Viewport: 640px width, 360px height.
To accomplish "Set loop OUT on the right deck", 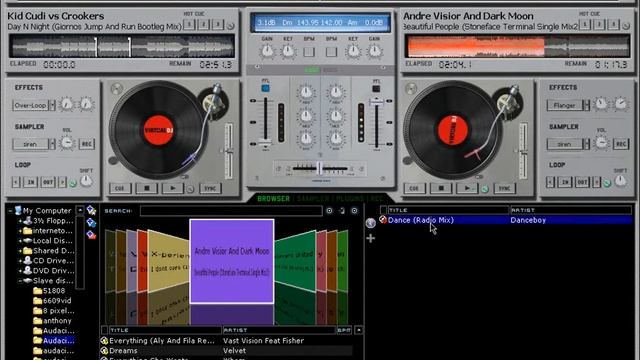I will pos(582,182).
